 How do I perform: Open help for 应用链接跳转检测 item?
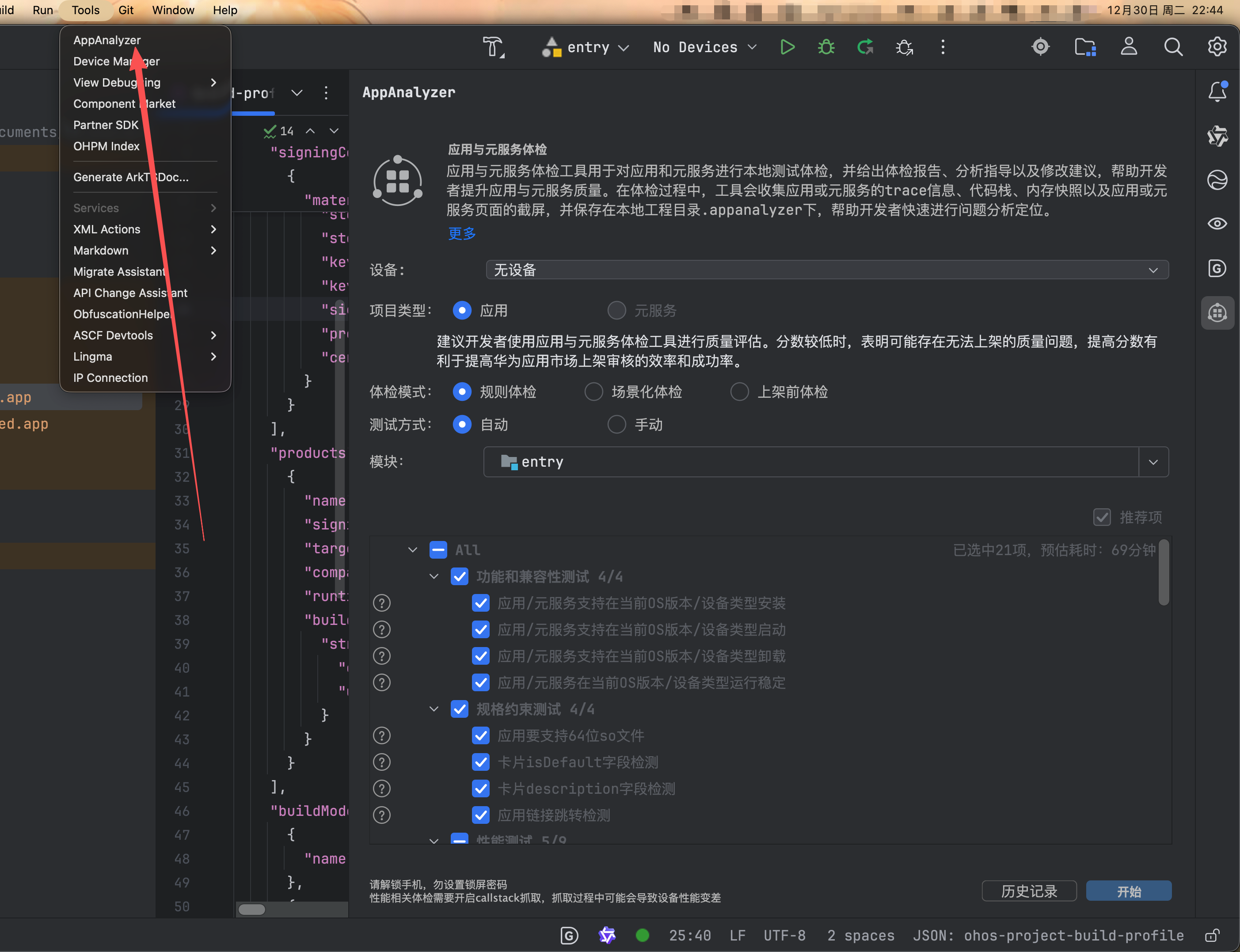[x=382, y=815]
